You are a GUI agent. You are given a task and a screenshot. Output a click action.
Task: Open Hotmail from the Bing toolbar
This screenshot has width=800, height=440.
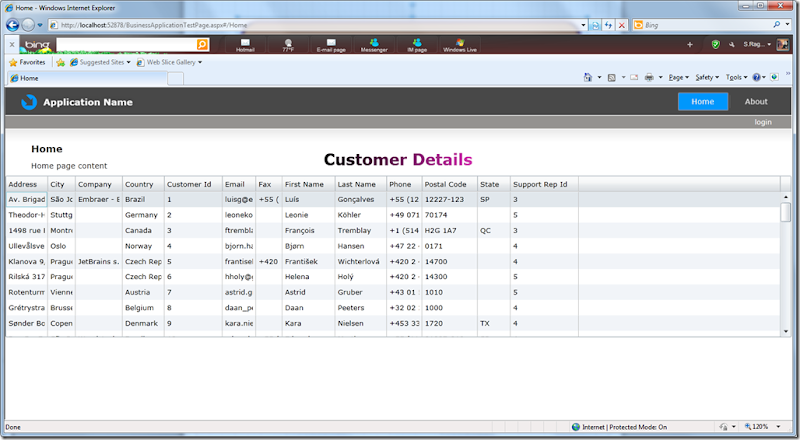point(245,45)
